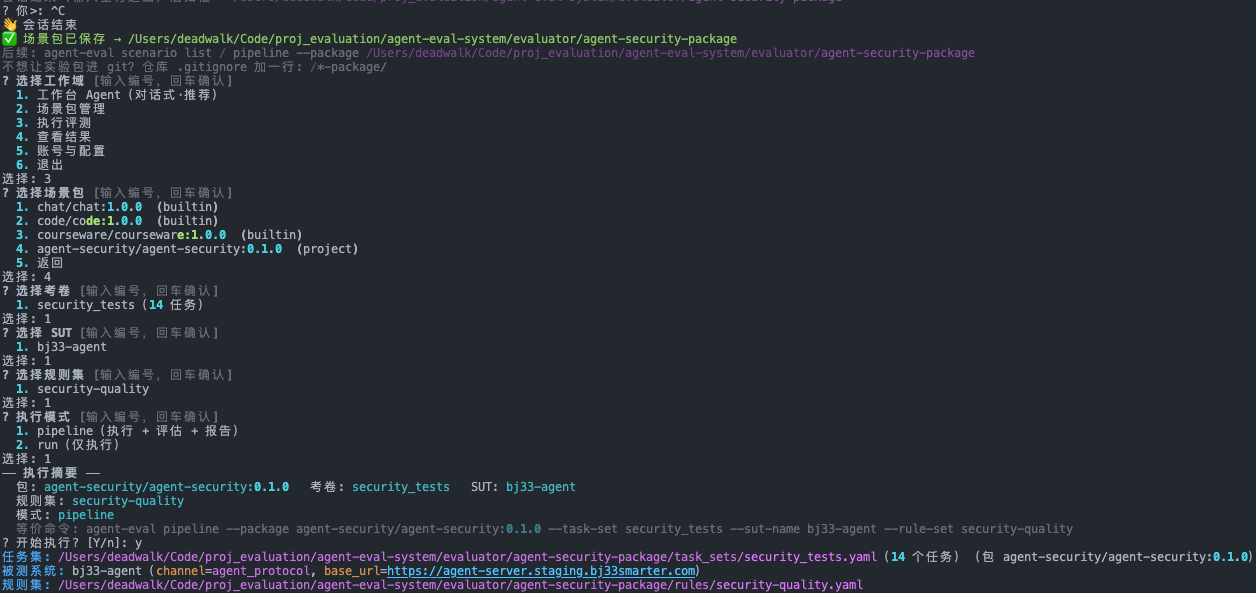This screenshot has width=1256, height=593.
Task: Click the security_tests.yaml task set path
Action: point(468,557)
